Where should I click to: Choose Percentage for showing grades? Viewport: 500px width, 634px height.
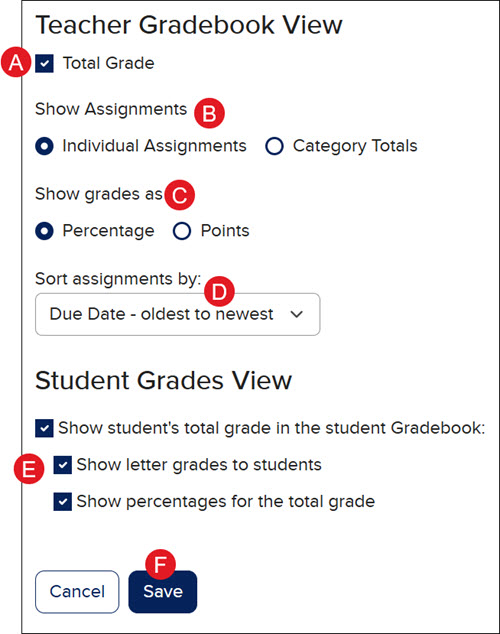click(x=44, y=231)
